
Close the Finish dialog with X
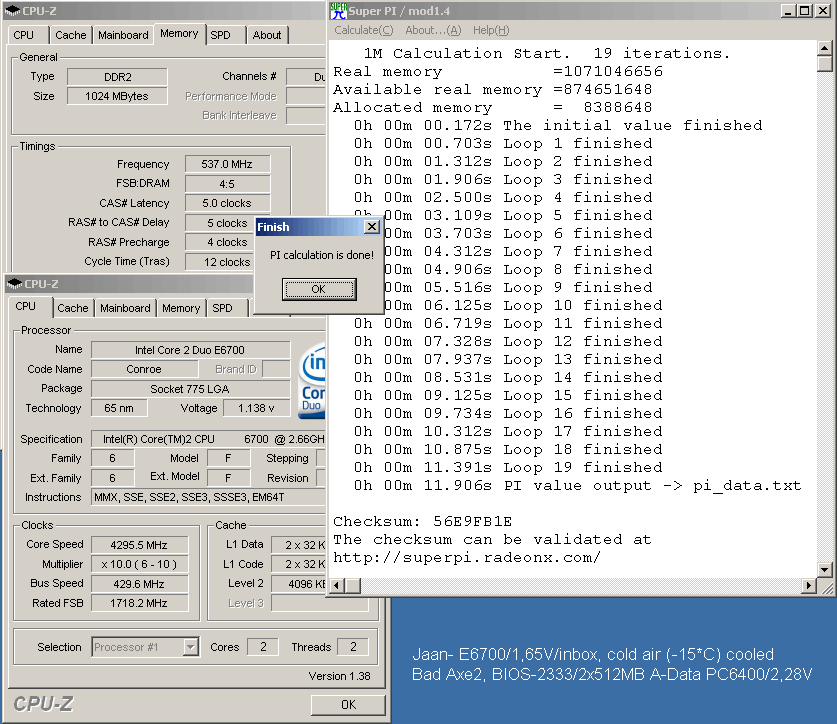(x=372, y=227)
